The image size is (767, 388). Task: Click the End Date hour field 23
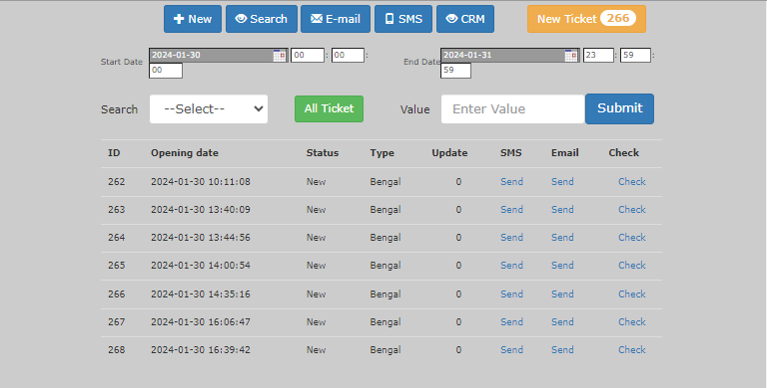(x=598, y=55)
